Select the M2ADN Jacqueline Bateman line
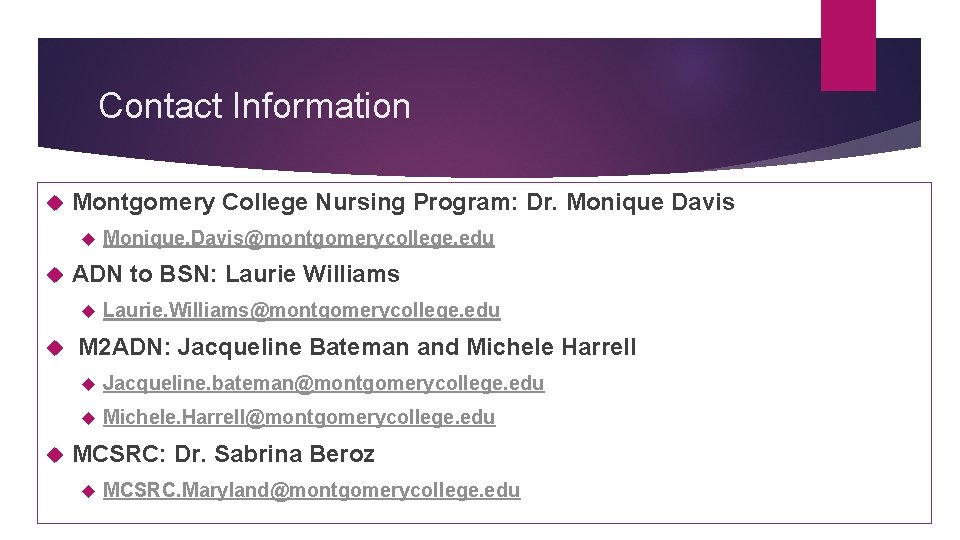Viewport: 960px width, 540px height. pos(358,347)
